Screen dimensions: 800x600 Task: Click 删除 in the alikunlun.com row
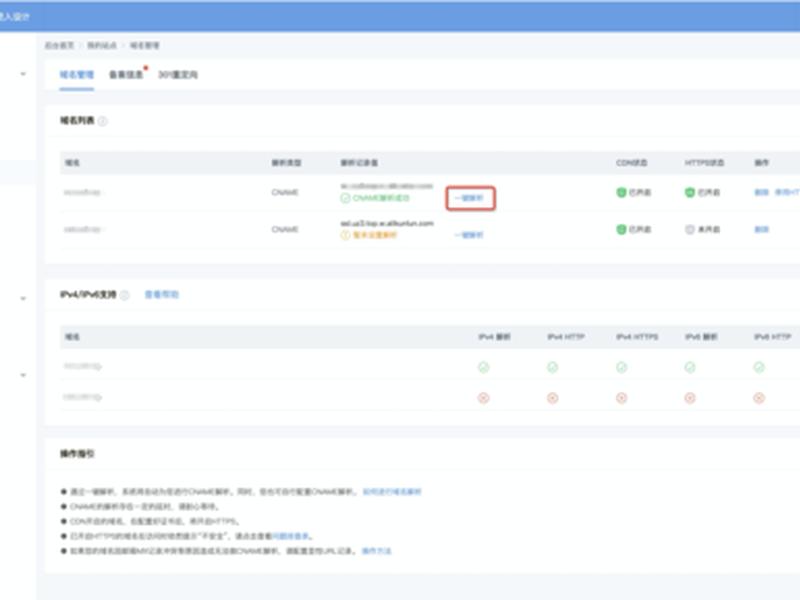point(762,229)
